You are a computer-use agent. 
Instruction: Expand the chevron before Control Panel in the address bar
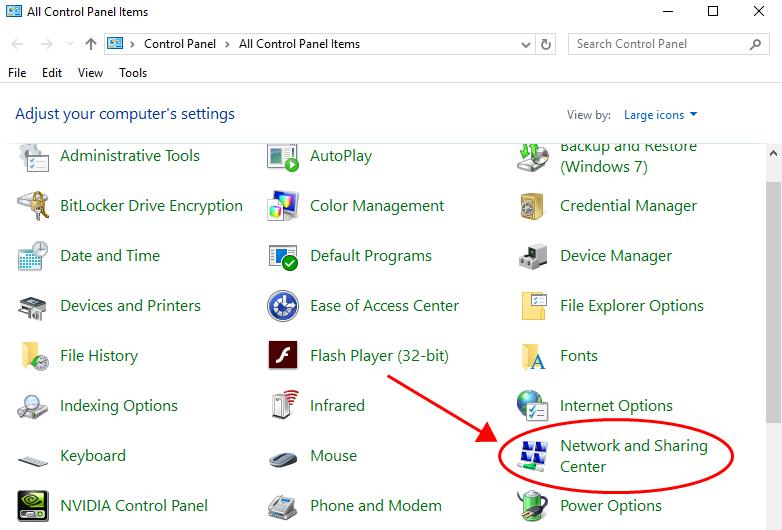[132, 44]
